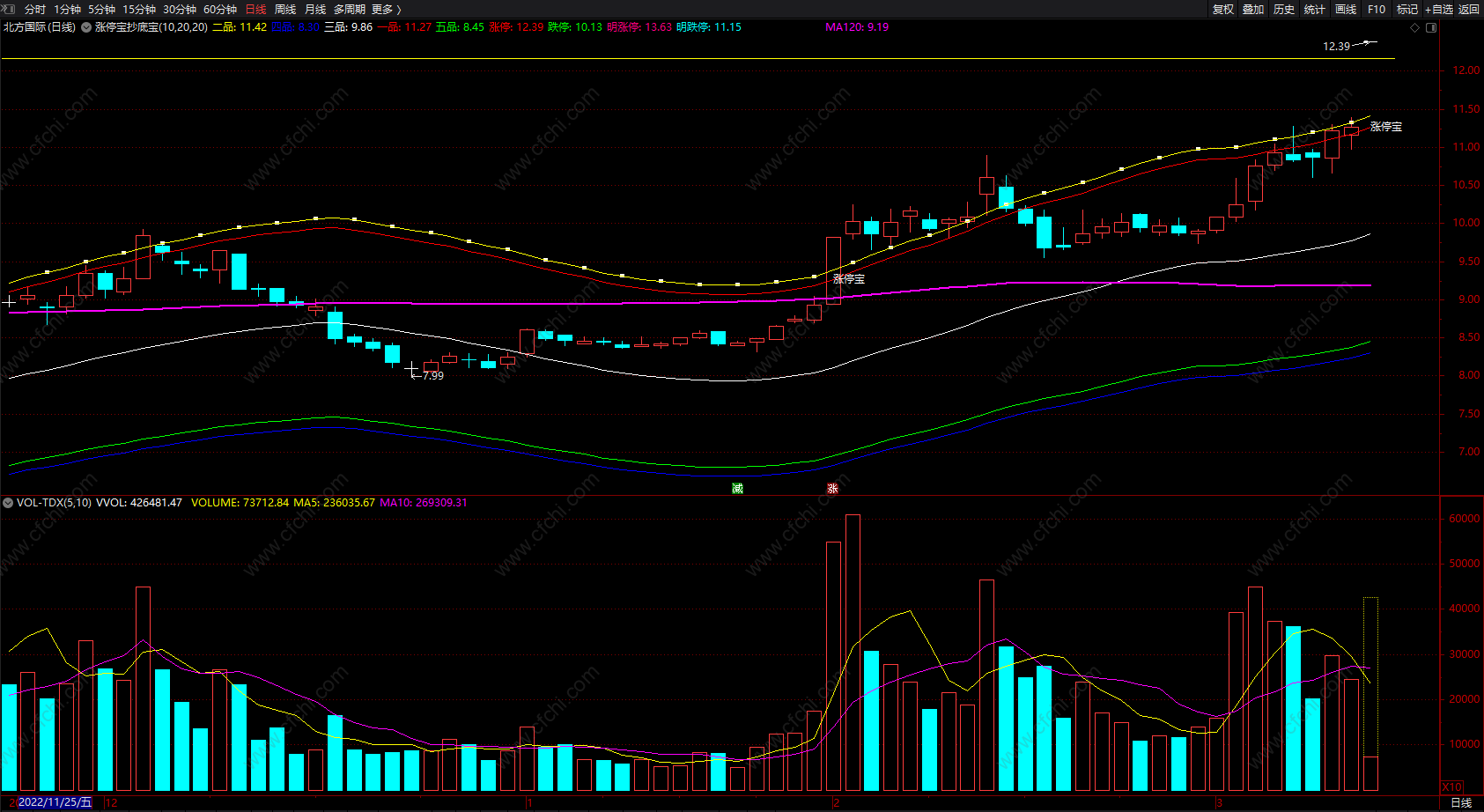Toggle the side panel icon near price axis

(x=1431, y=27)
